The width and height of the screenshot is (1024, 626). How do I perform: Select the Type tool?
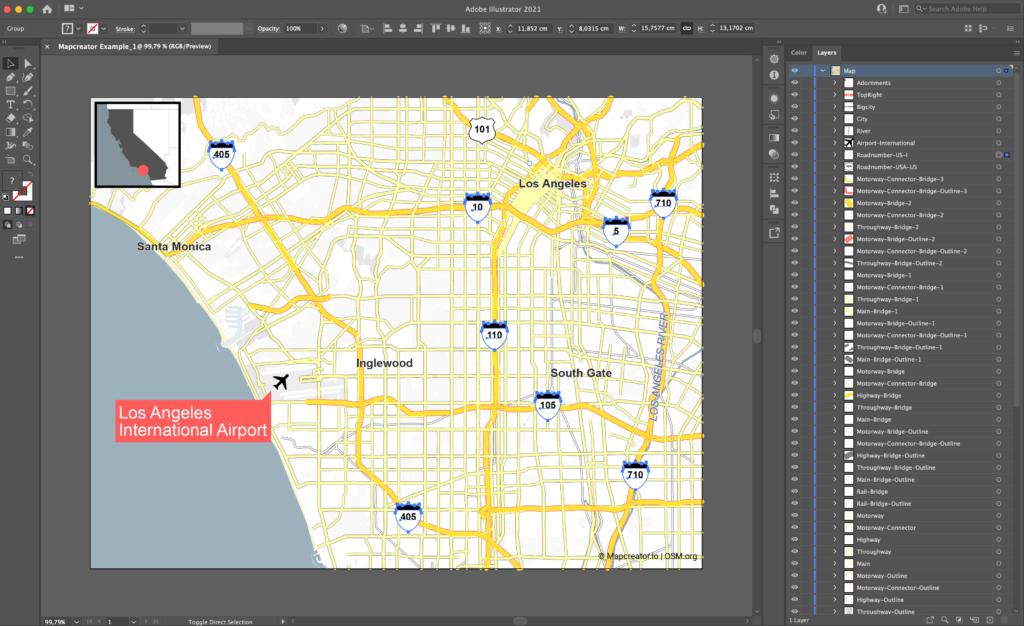point(10,104)
